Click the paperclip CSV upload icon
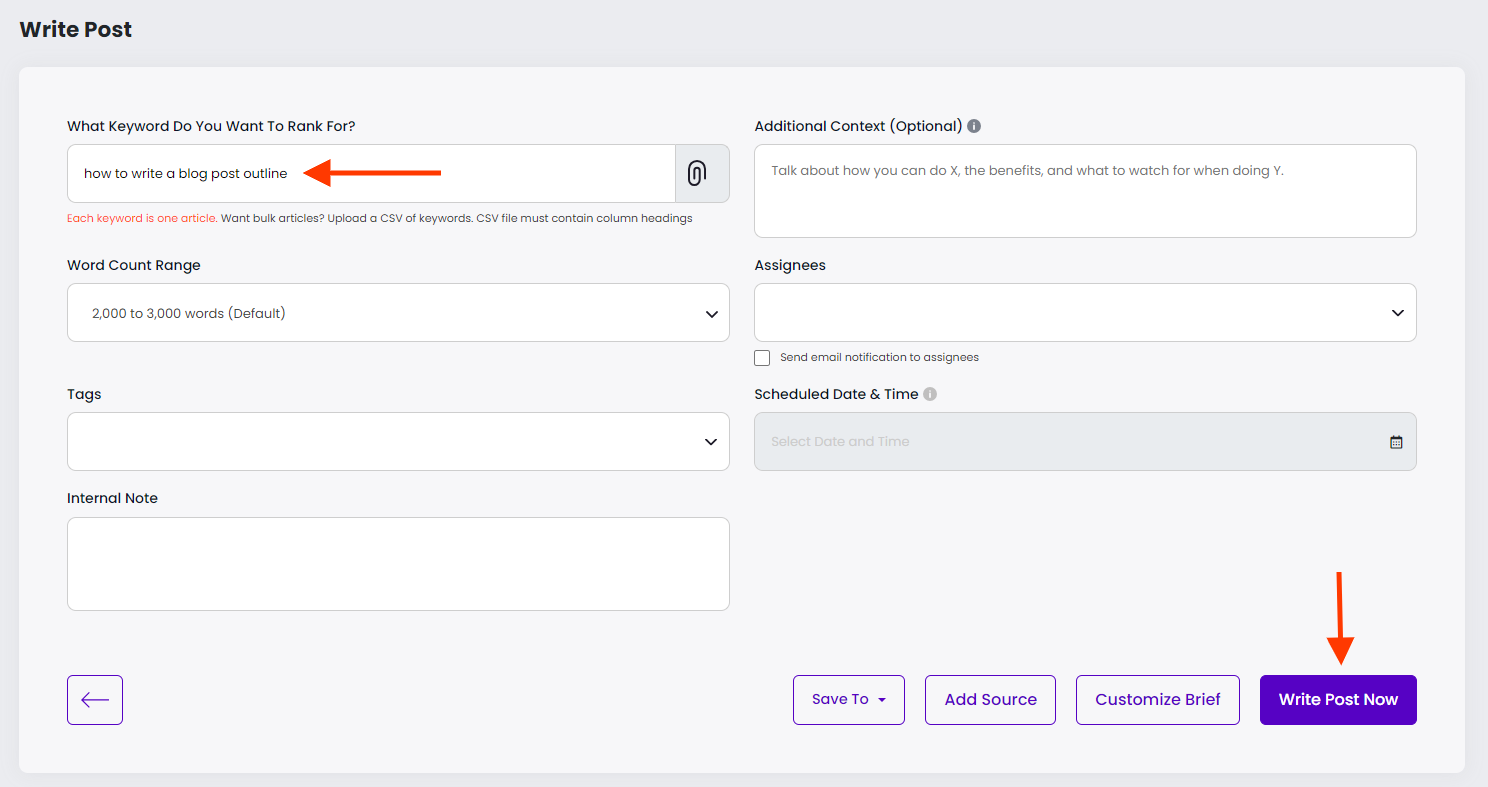The height and width of the screenshot is (787, 1488). pos(697,173)
